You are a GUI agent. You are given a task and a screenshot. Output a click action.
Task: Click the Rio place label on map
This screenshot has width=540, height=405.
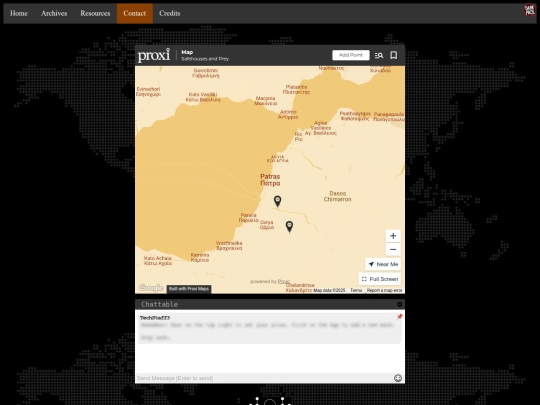[x=299, y=137]
